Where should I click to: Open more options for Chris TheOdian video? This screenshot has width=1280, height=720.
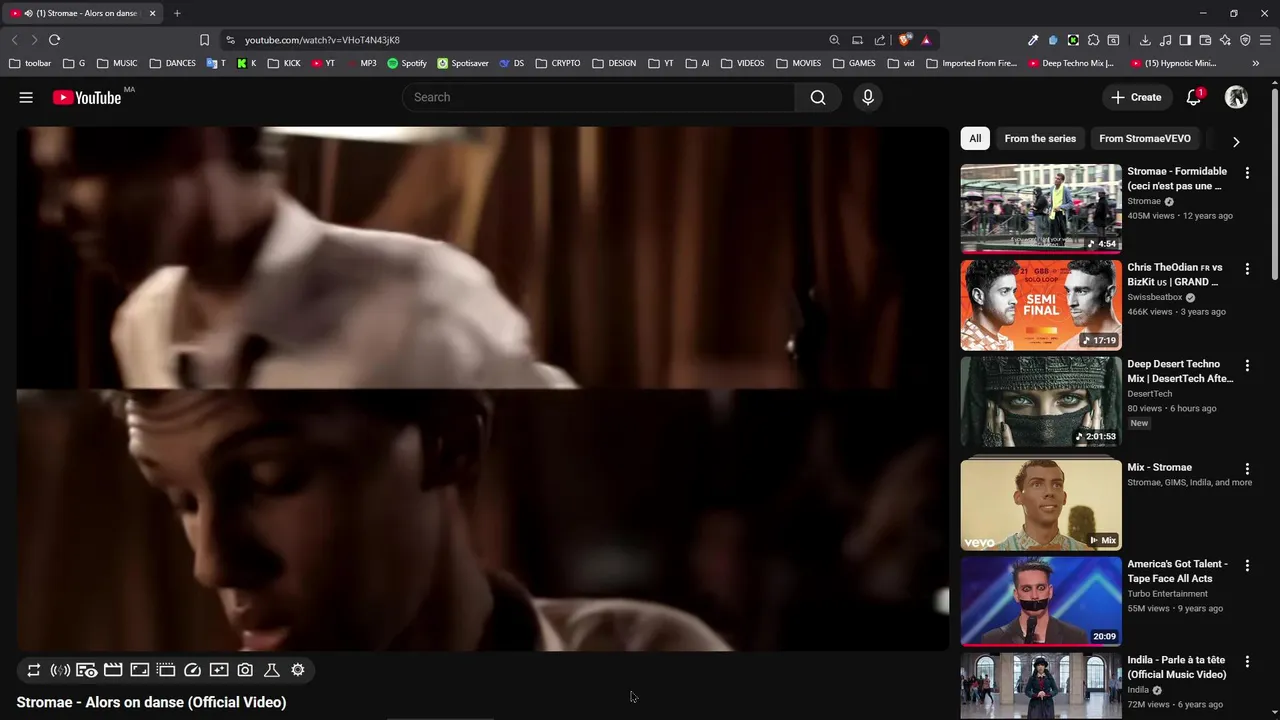(1247, 269)
